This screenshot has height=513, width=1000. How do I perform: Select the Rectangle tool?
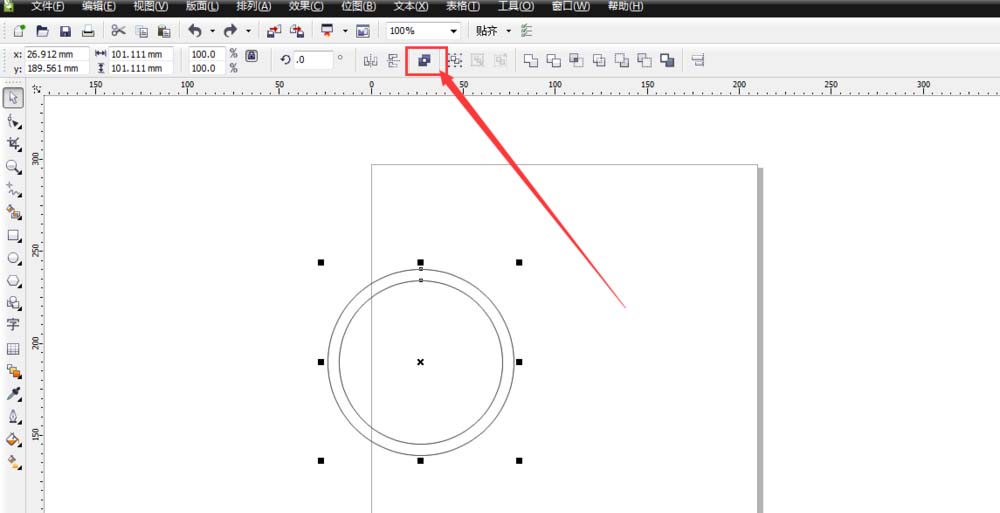pyautogui.click(x=14, y=235)
